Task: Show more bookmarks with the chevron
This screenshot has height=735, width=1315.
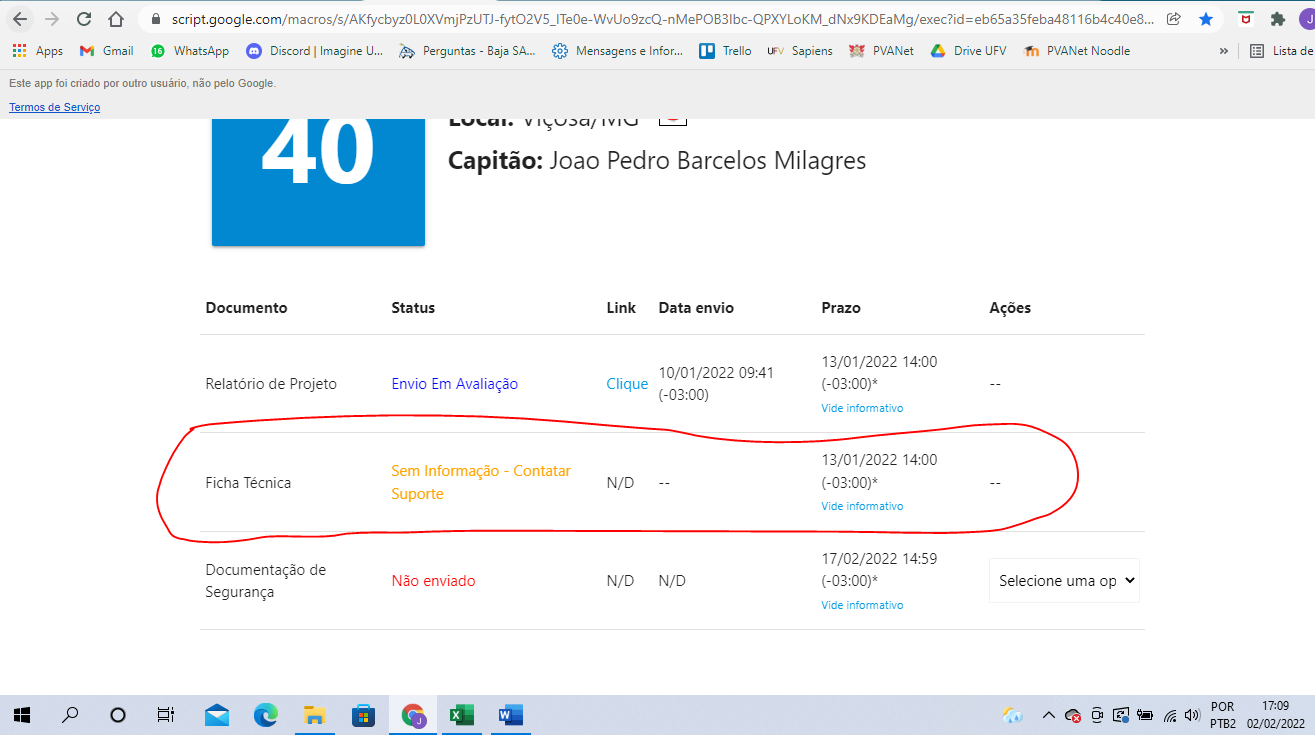Action: click(x=1223, y=51)
